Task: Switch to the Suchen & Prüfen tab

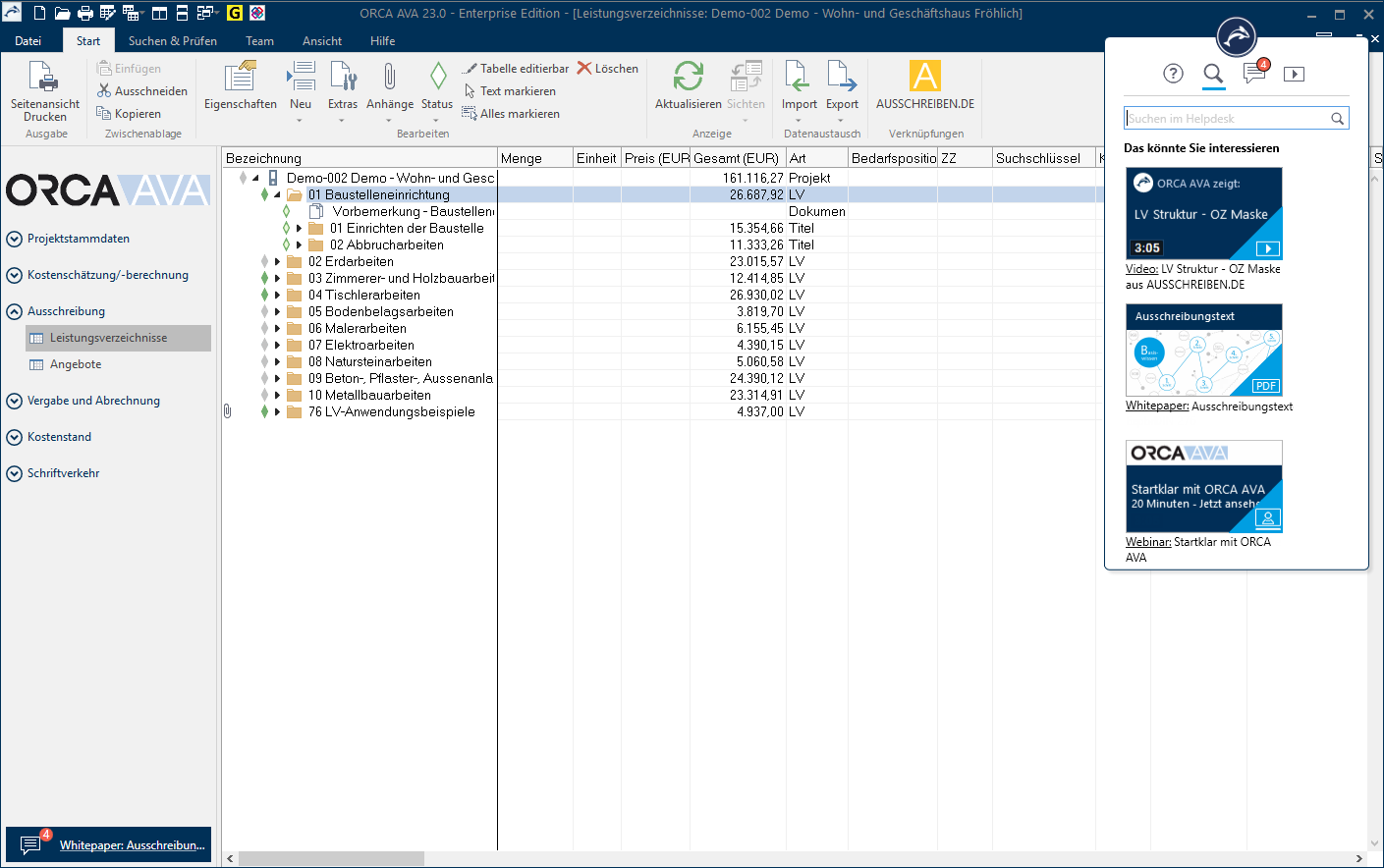Action: point(172,41)
